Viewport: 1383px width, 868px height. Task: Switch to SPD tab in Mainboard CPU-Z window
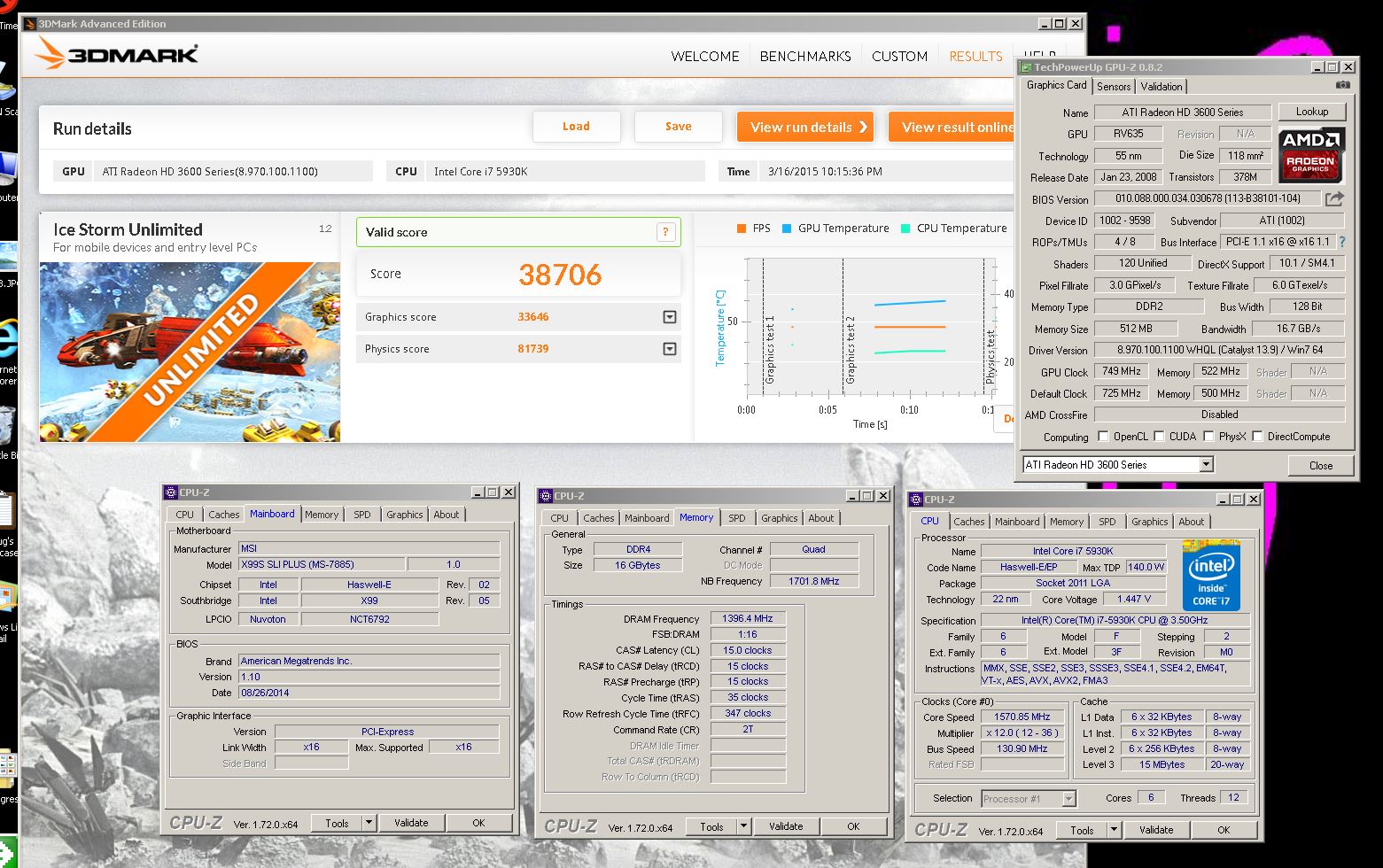(362, 514)
